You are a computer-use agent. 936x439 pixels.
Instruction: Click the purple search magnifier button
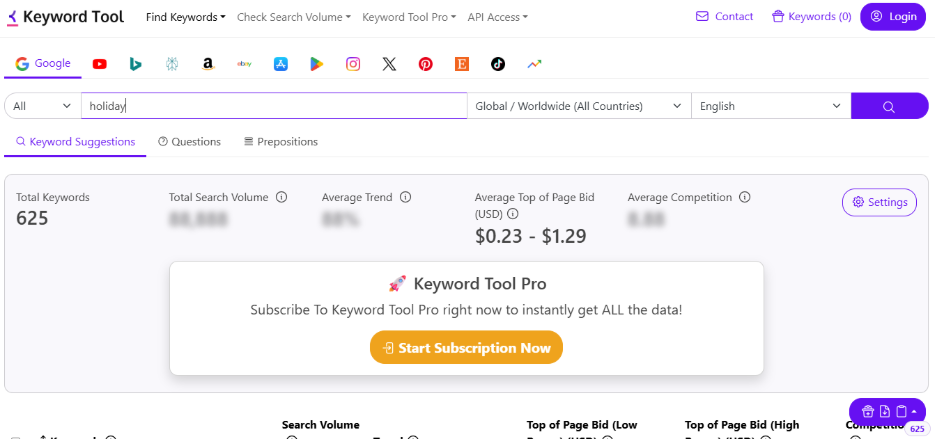(889, 106)
